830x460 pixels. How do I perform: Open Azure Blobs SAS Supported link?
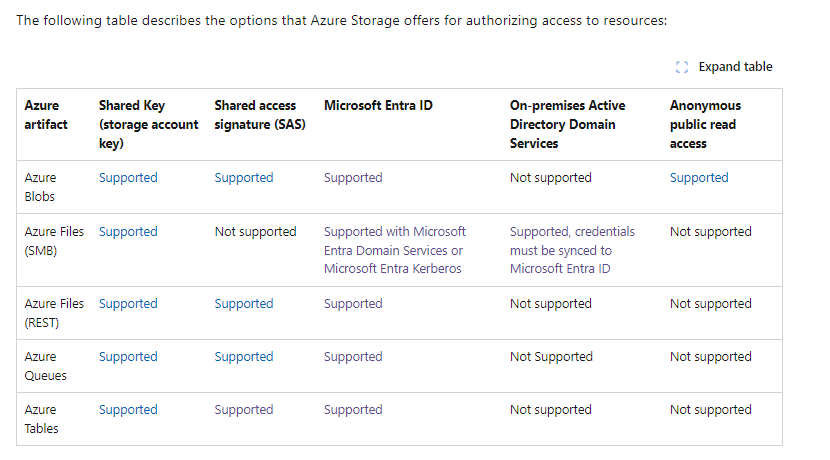[244, 177]
